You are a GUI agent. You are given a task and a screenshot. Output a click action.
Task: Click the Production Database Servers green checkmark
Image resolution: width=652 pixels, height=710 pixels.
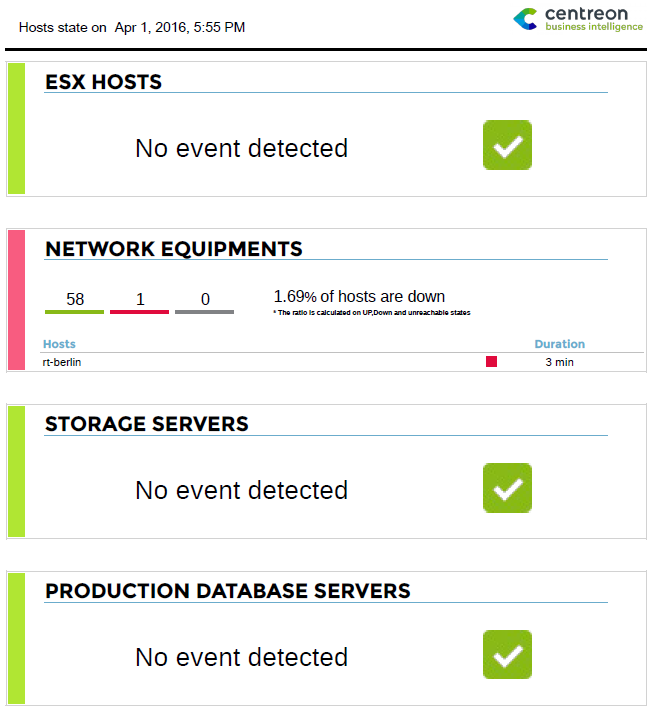[x=507, y=654]
